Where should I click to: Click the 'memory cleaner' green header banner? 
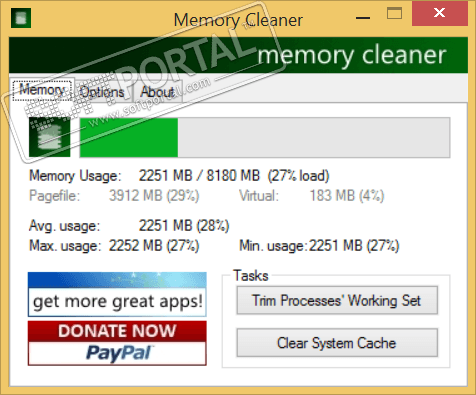238,55
